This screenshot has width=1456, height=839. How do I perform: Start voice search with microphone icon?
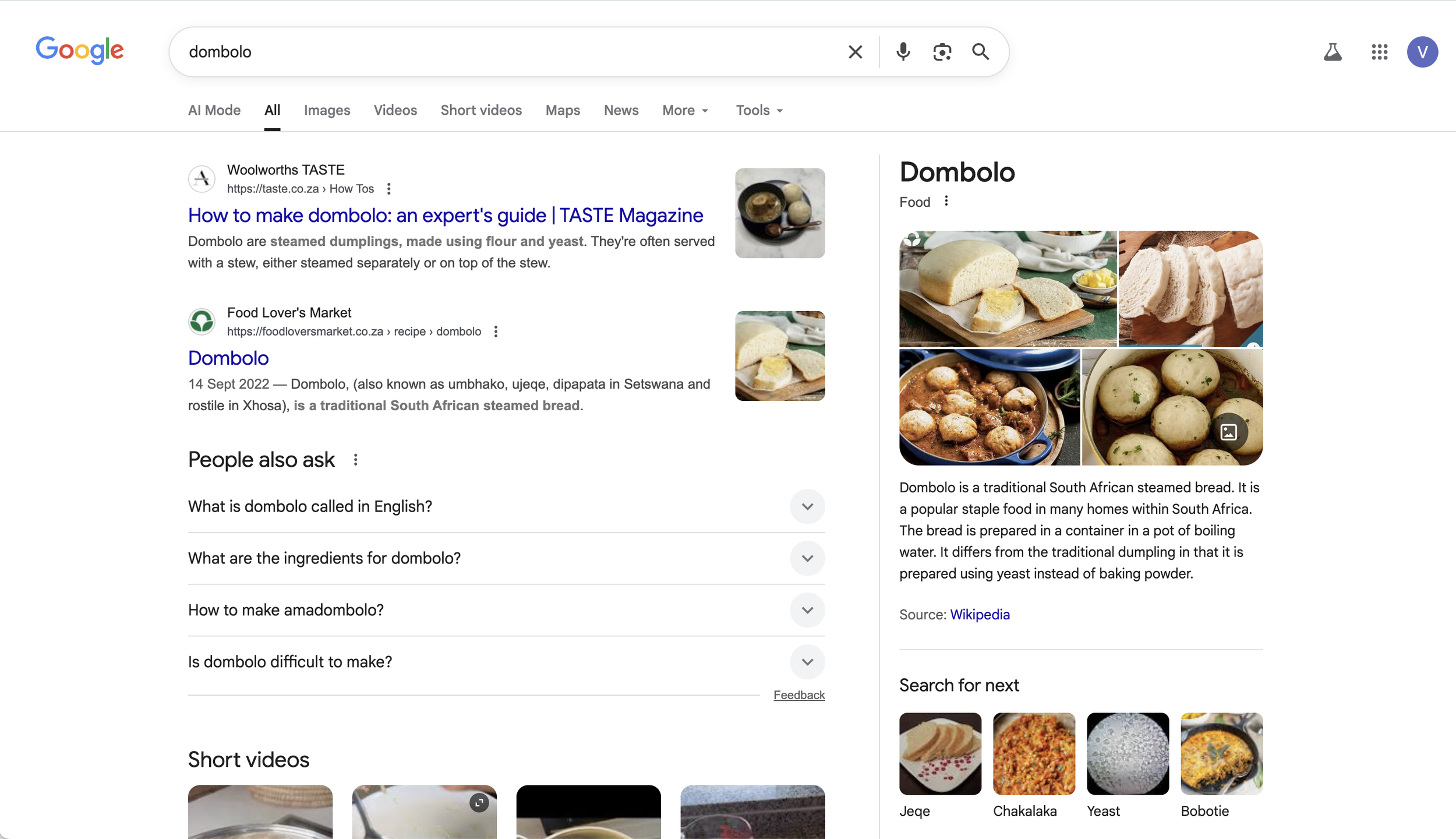point(903,52)
